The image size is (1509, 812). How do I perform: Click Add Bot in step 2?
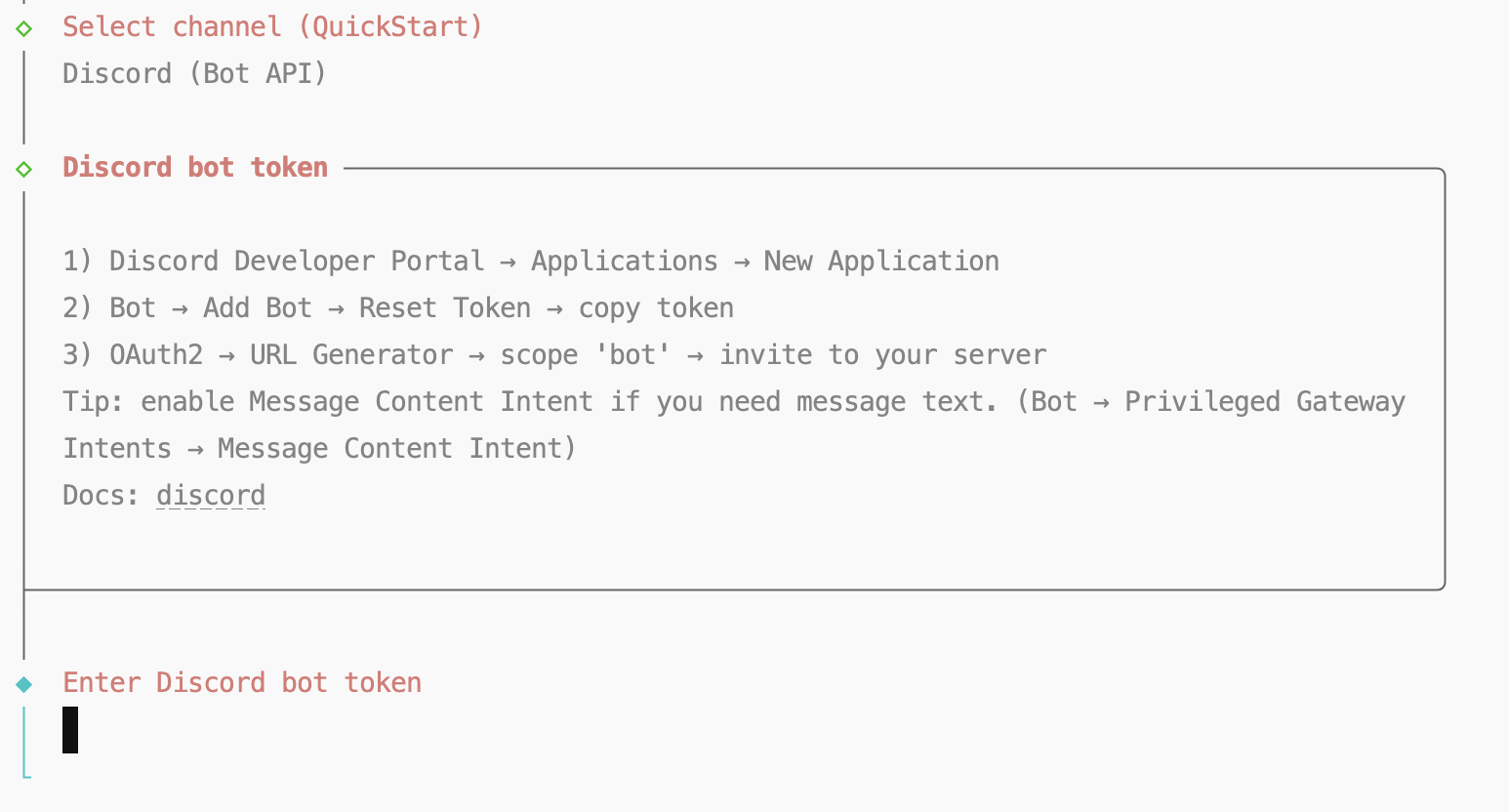[258, 308]
